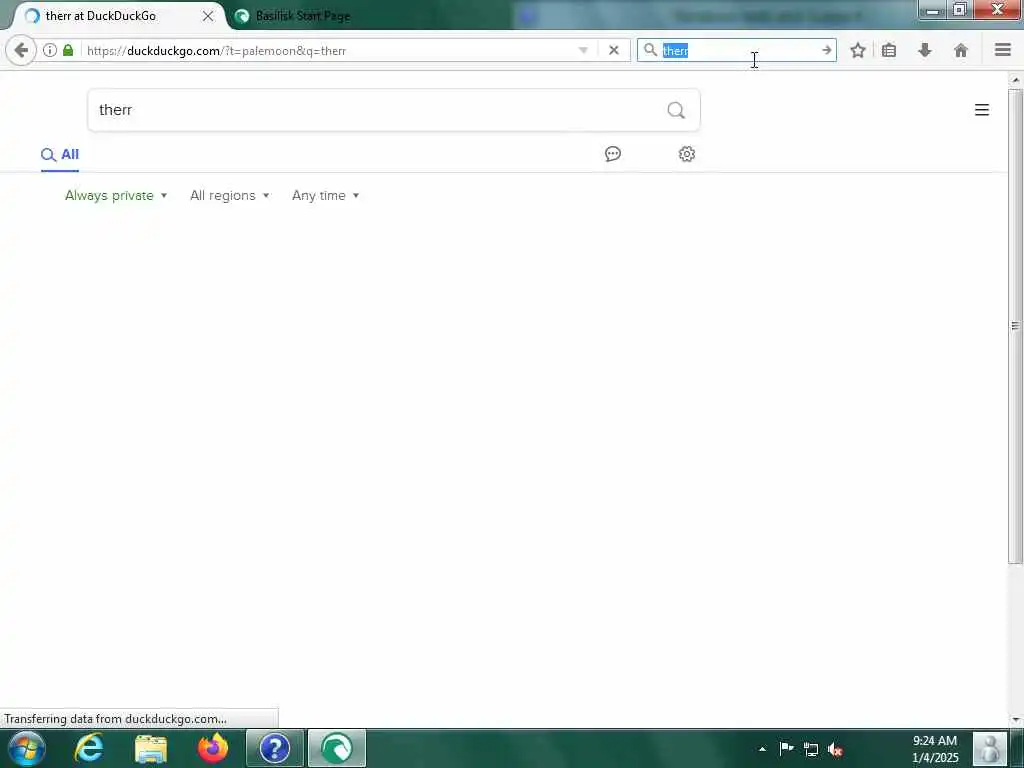Click the DuckDuckGo search magnifier button
Viewport: 1024px width, 768px height.
(676, 110)
